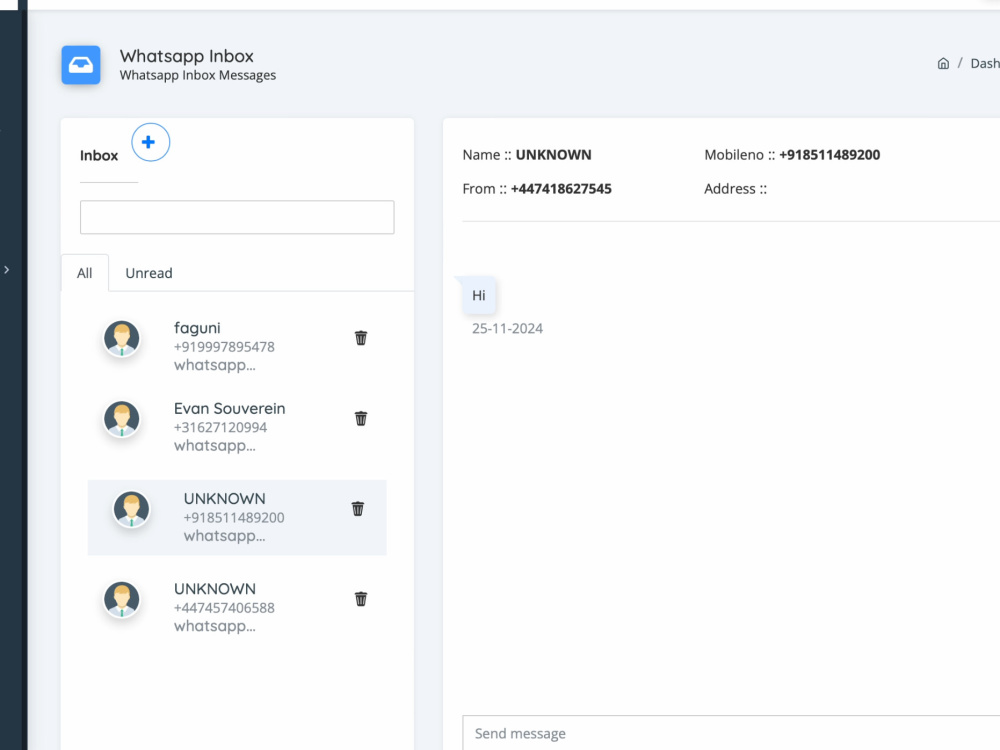The width and height of the screenshot is (1000, 750).
Task: Select phone number +919997895478
Action: [x=224, y=347]
